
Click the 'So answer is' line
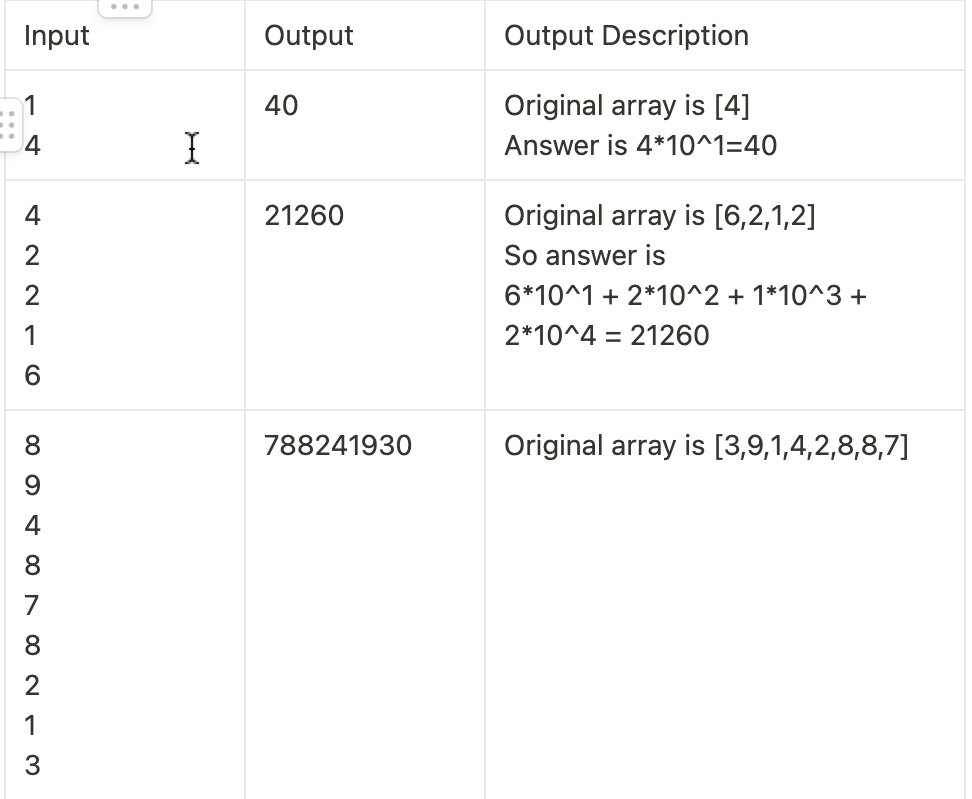pos(585,255)
